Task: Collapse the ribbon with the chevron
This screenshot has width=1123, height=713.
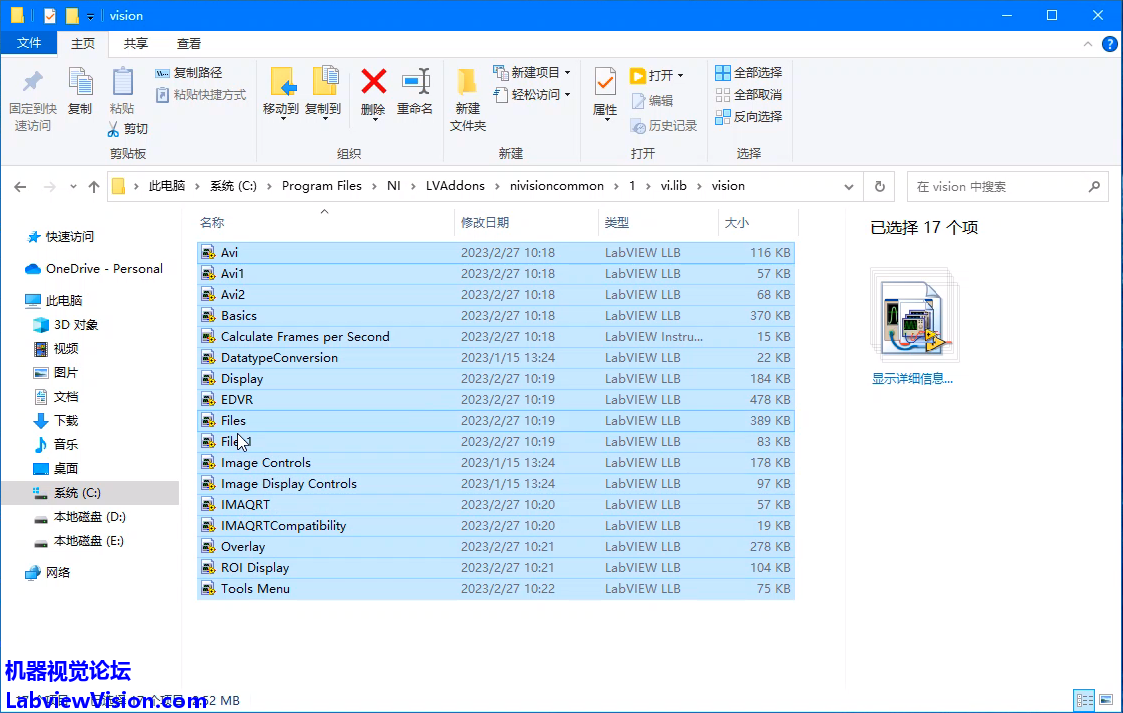Action: tap(1088, 44)
